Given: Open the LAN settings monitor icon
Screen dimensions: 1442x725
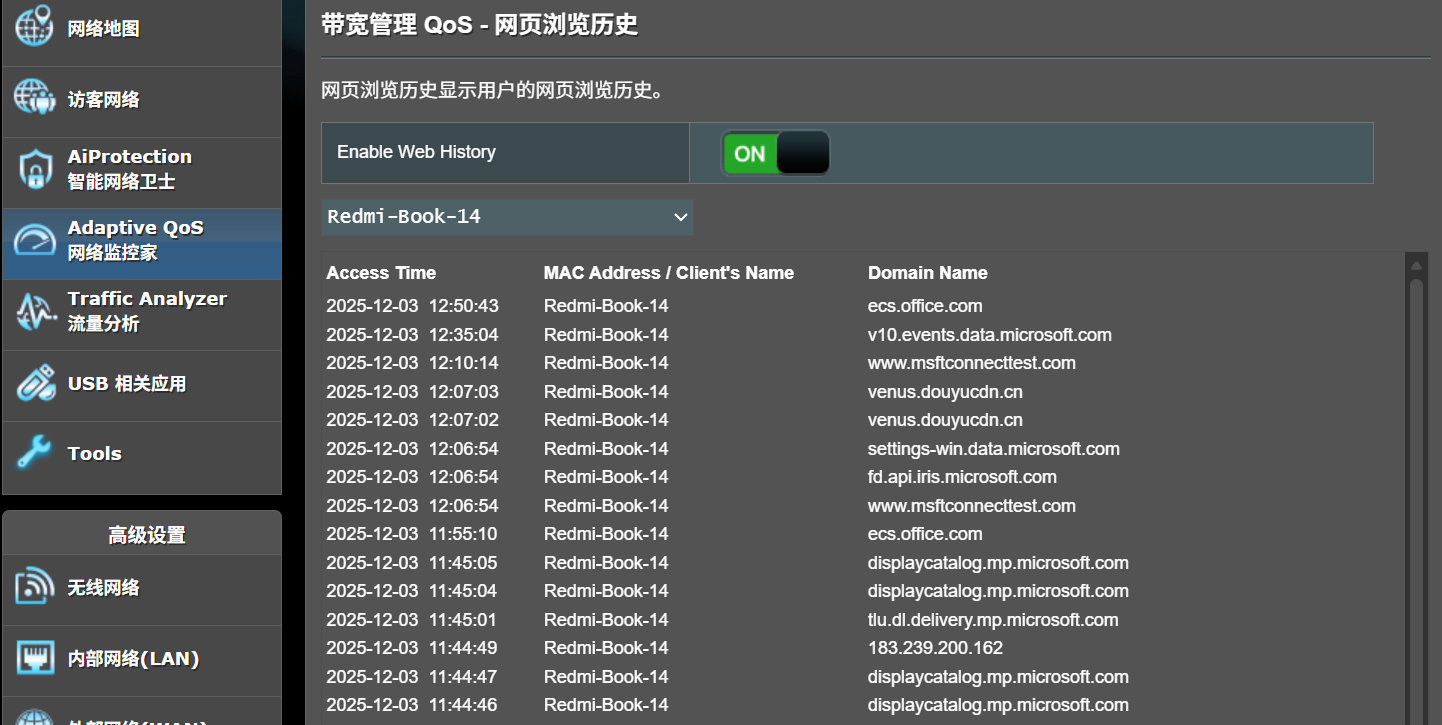Looking at the screenshot, I should (35, 659).
